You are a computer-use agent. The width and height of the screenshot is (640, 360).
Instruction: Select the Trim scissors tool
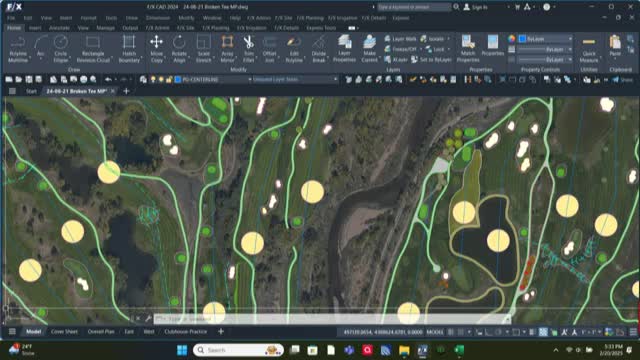tap(248, 42)
